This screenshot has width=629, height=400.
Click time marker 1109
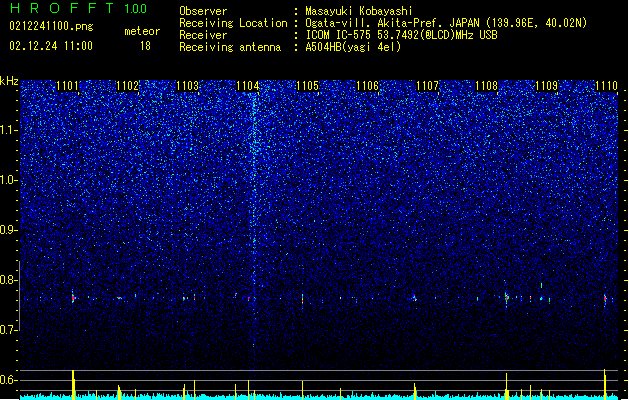pos(547,86)
